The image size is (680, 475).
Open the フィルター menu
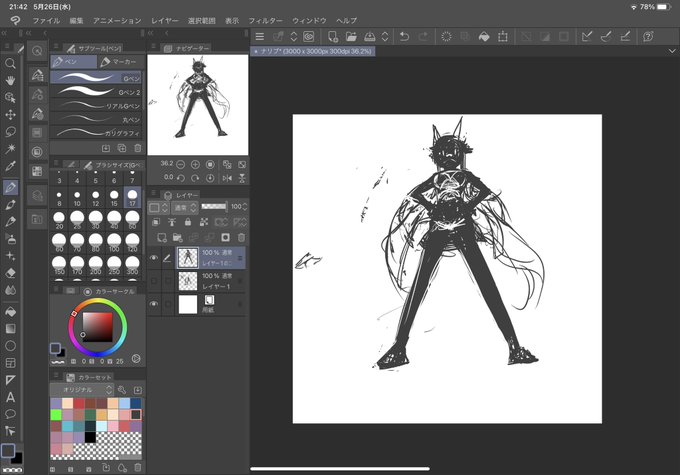[265, 20]
